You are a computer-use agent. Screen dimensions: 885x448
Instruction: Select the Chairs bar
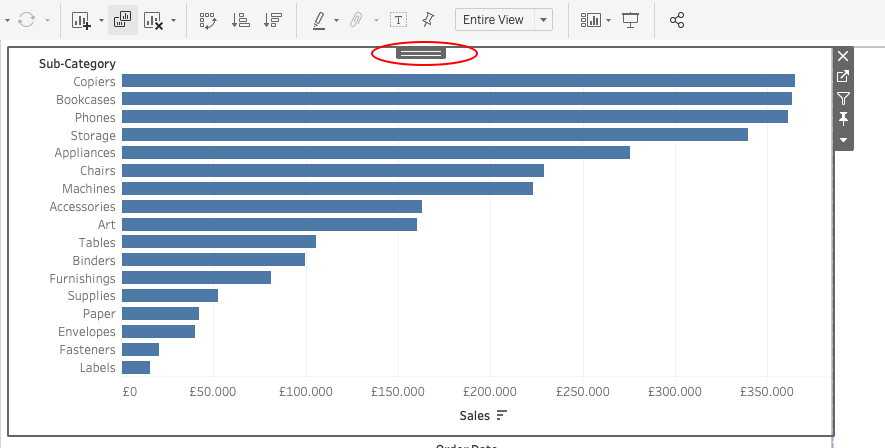[333, 170]
